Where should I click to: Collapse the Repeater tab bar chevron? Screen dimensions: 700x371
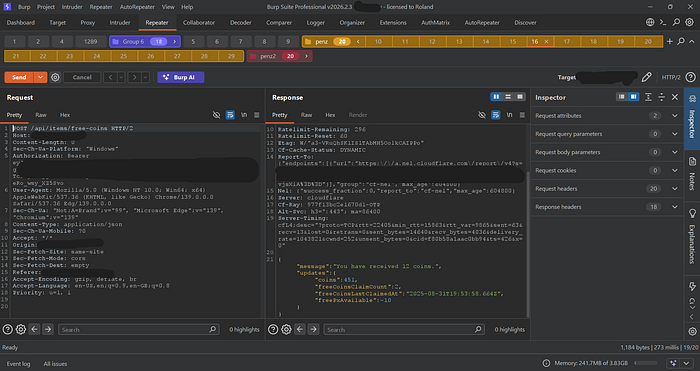click(x=692, y=42)
